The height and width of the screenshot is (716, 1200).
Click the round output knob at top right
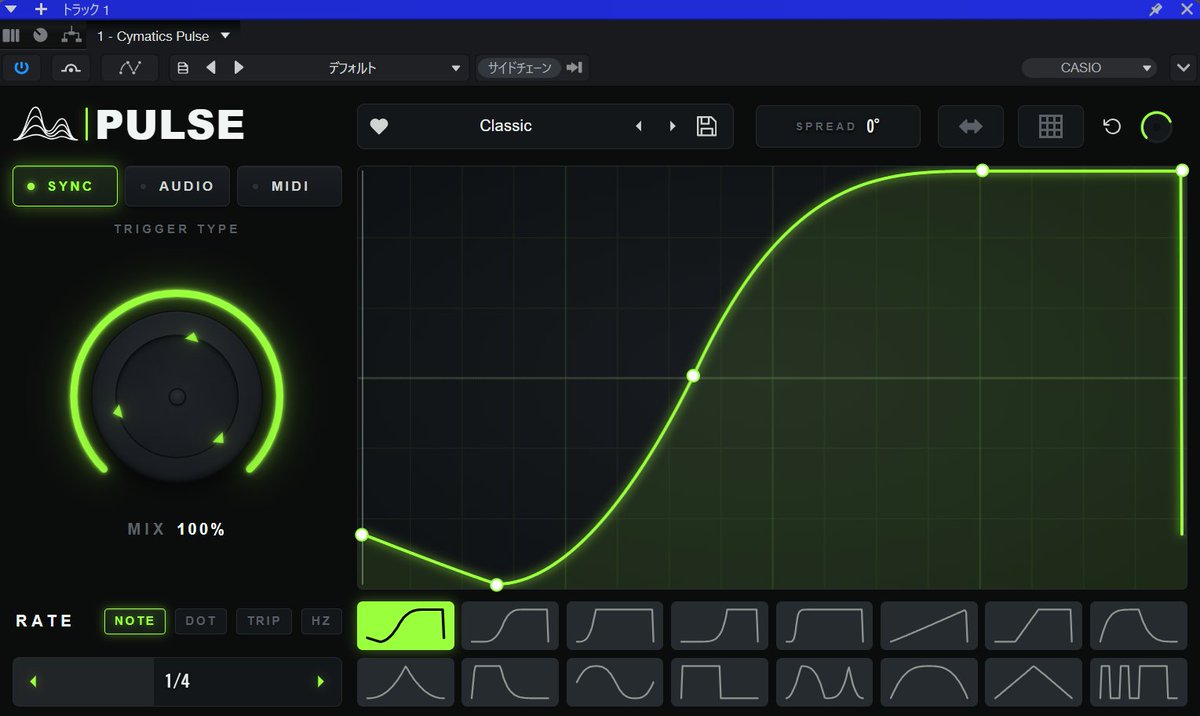pos(1157,127)
